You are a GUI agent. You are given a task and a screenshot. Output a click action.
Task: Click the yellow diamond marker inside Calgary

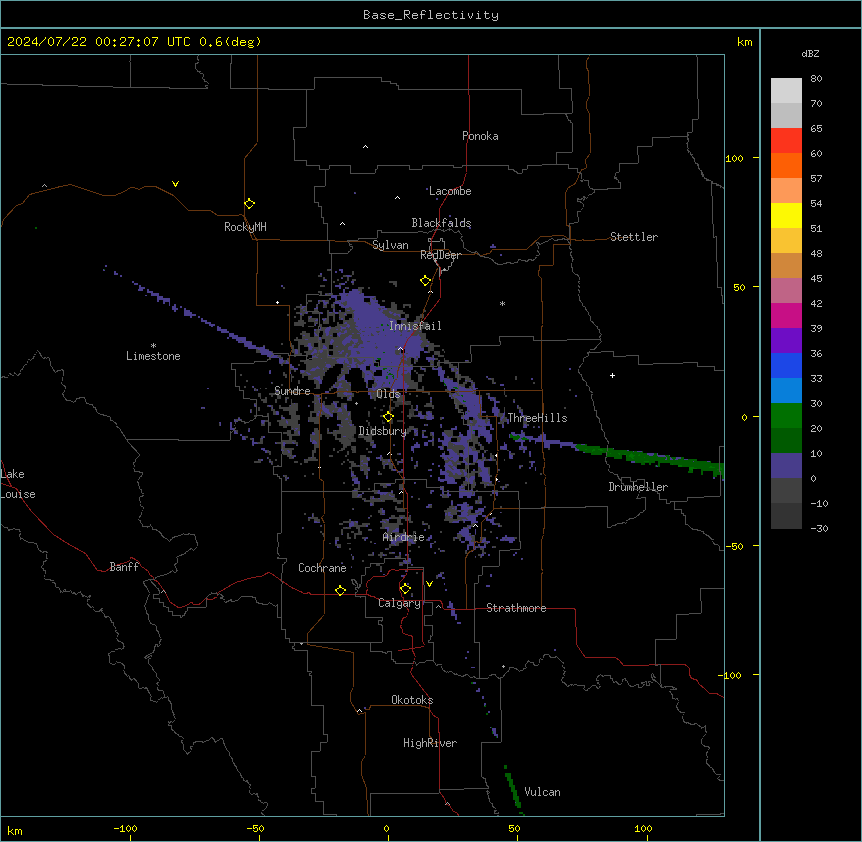tap(406, 589)
